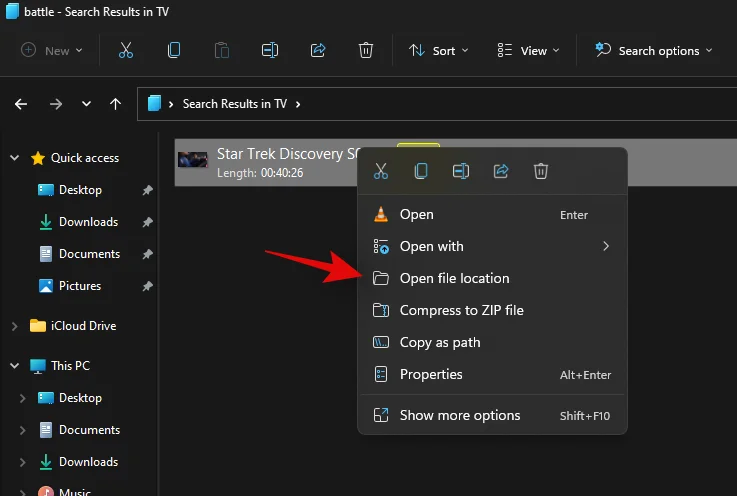Click the Delete trash icon in the top toolbar
The height and width of the screenshot is (496, 737).
tap(366, 50)
